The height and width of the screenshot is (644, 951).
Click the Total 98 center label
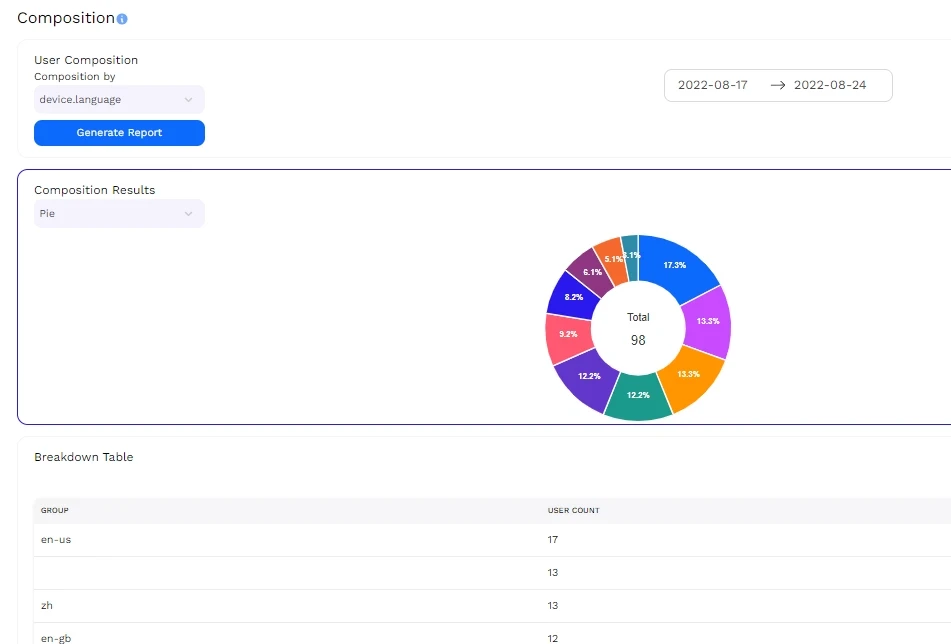pyautogui.click(x=638, y=329)
